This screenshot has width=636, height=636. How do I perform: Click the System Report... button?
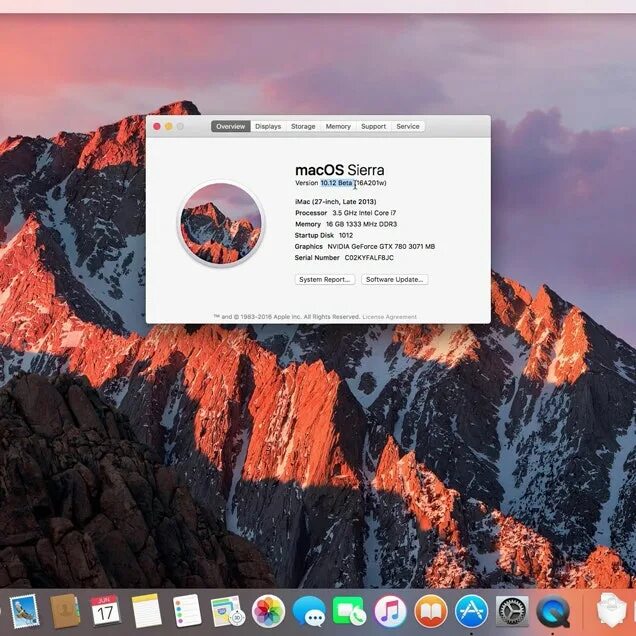[x=324, y=279]
